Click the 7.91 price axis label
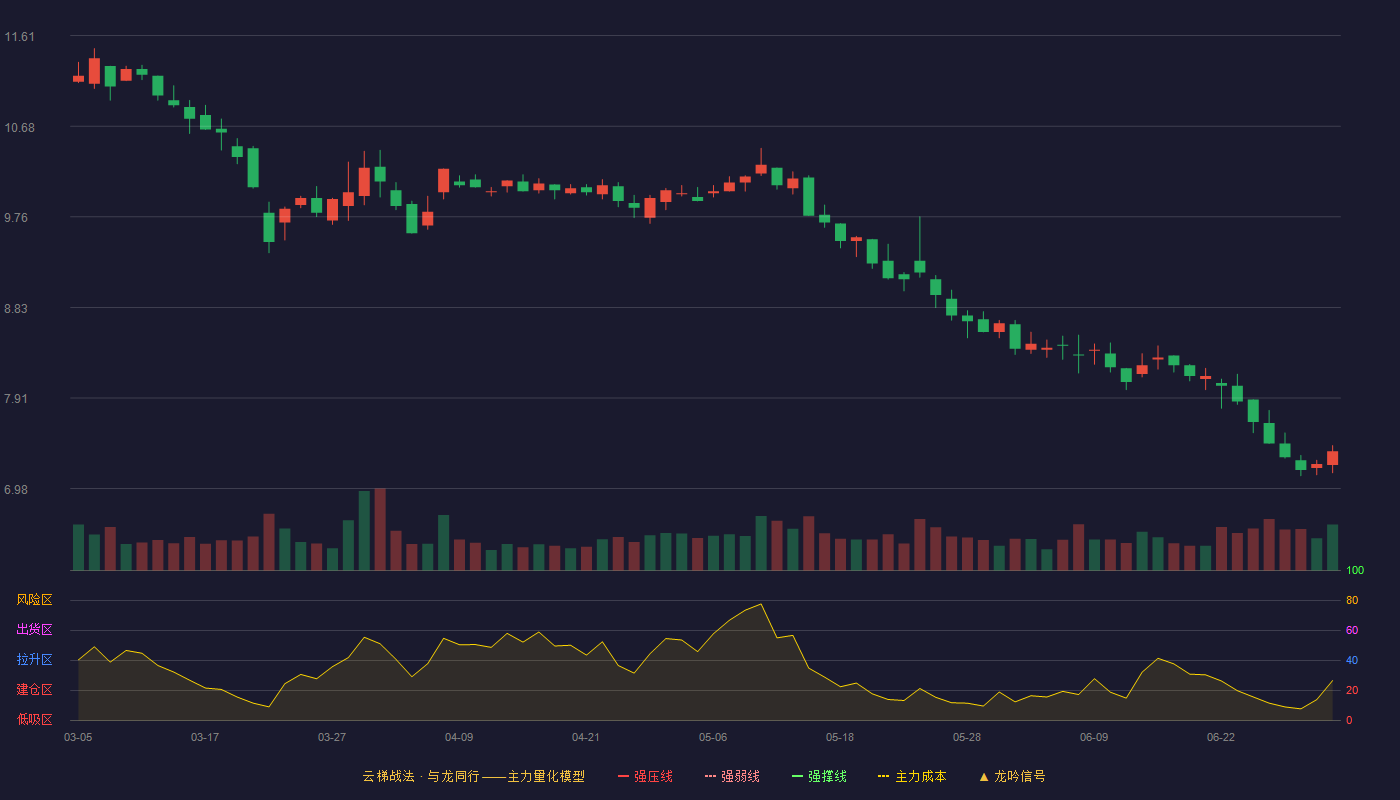This screenshot has height=800, width=1400. 16,399
